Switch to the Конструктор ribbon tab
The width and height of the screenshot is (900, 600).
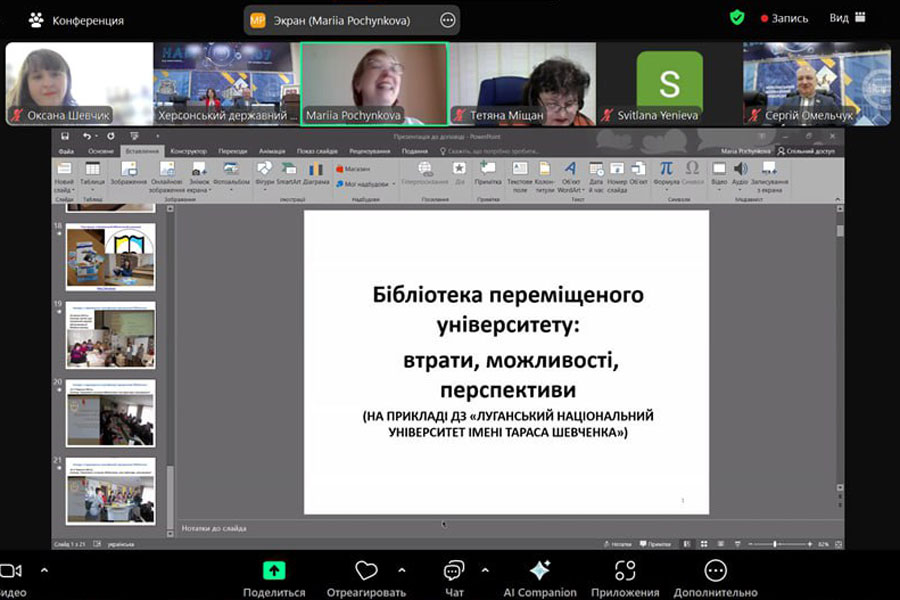pyautogui.click(x=187, y=151)
